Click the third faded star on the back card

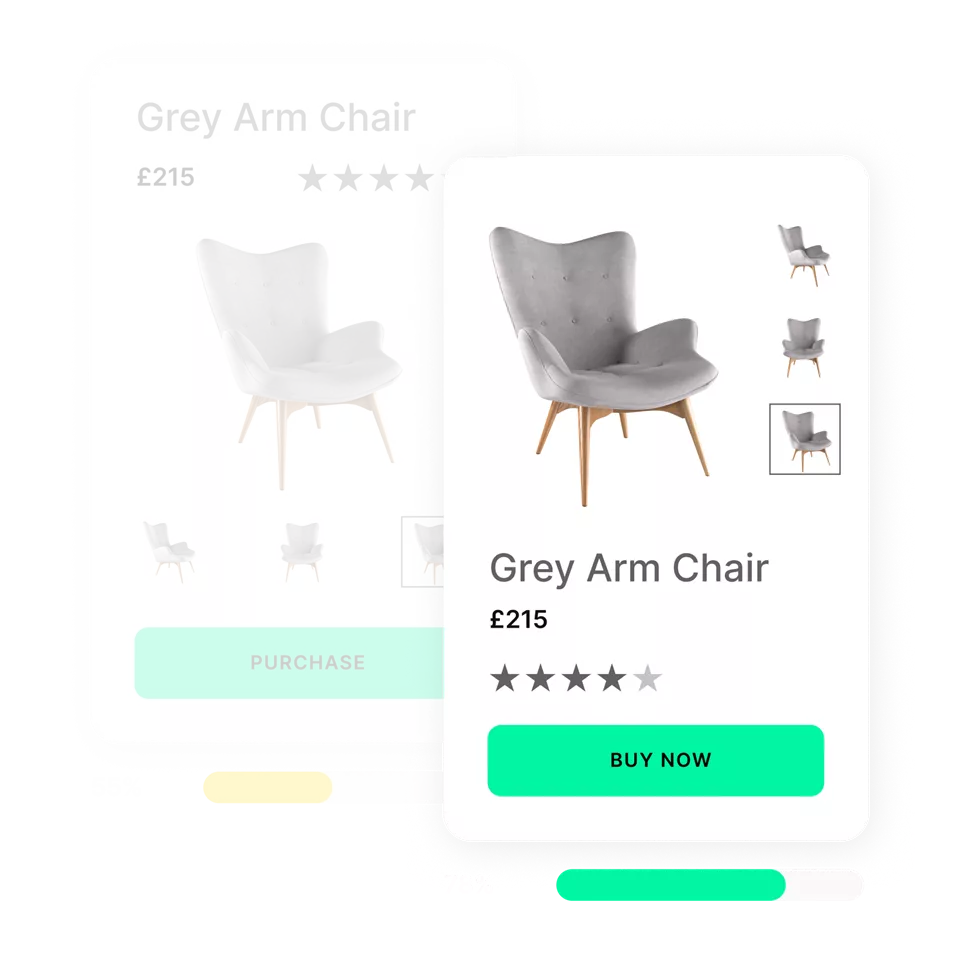[x=384, y=178]
